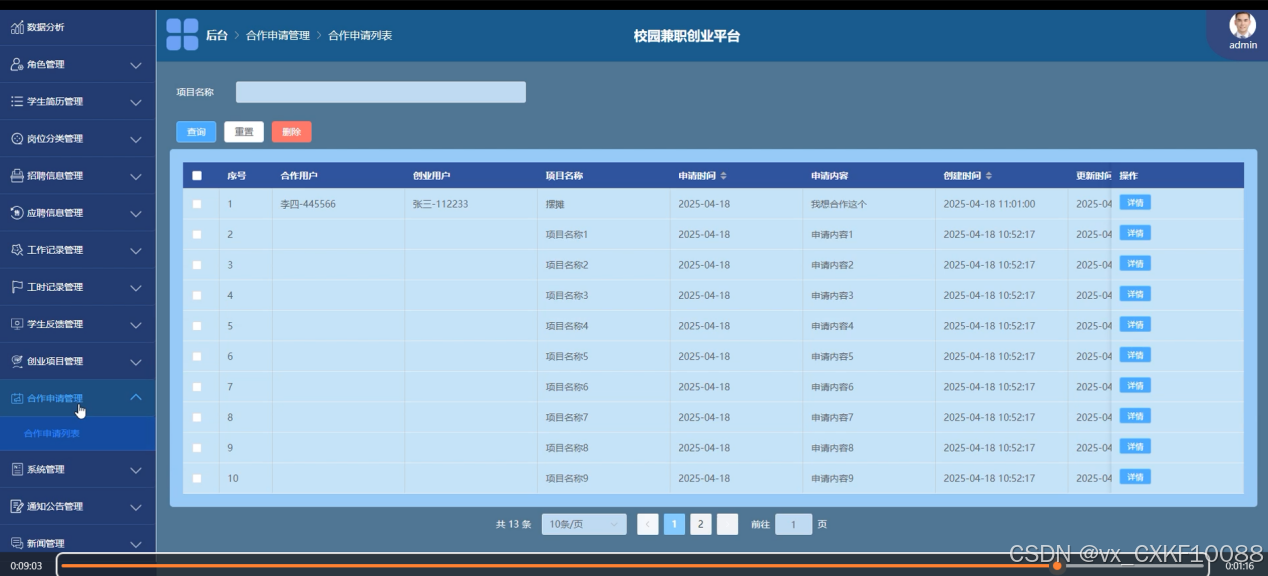Click the 合作申请管理 calendar icon
This screenshot has height=576, width=1268.
(x=17, y=398)
